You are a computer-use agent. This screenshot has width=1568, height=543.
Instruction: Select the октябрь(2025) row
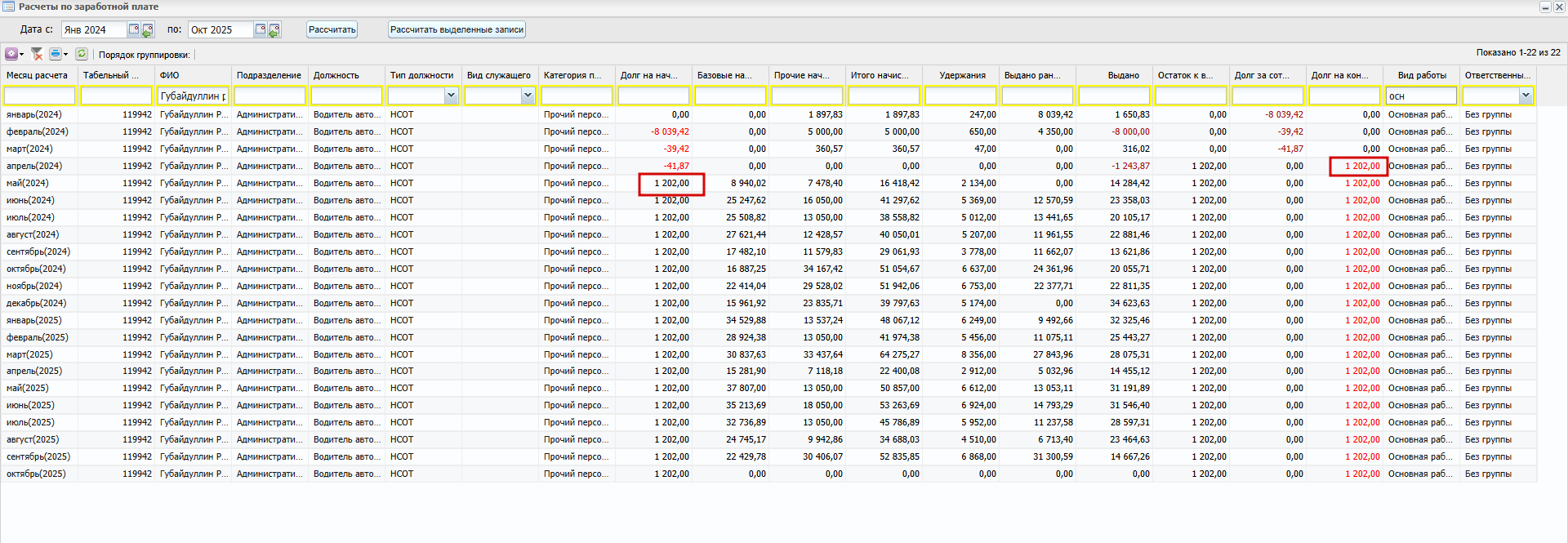[36, 474]
